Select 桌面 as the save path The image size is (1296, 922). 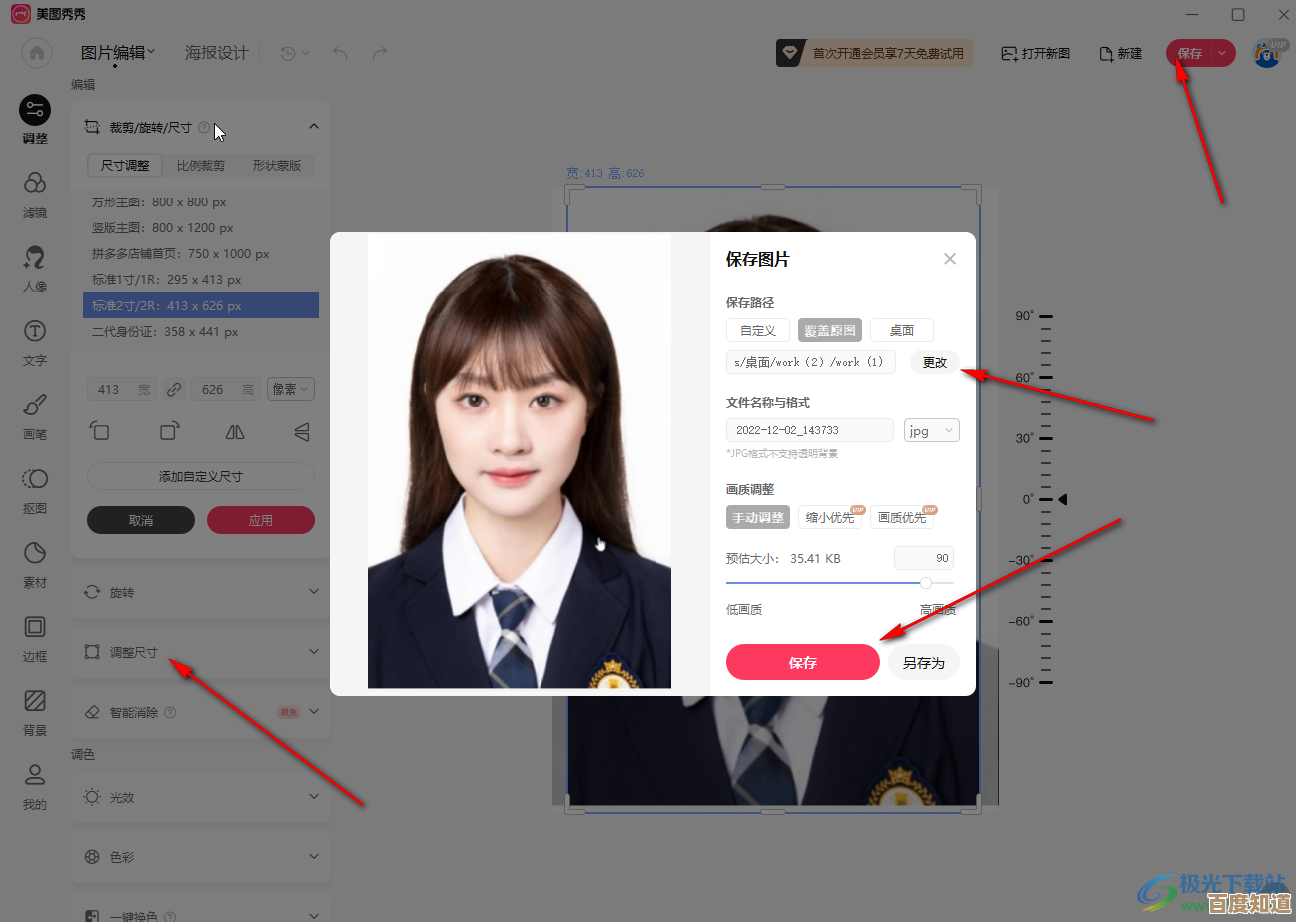coord(901,329)
